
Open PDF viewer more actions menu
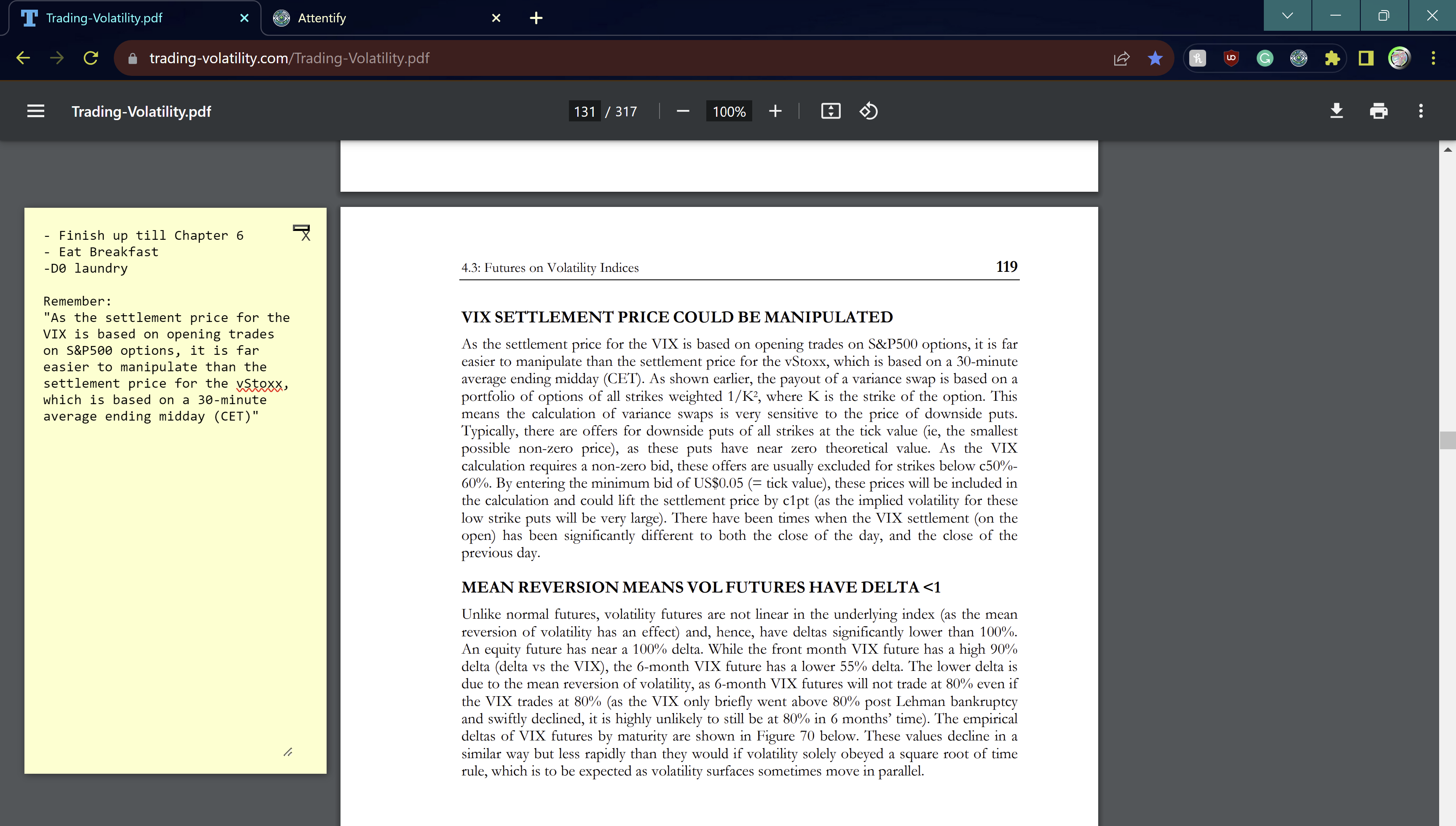click(1420, 111)
